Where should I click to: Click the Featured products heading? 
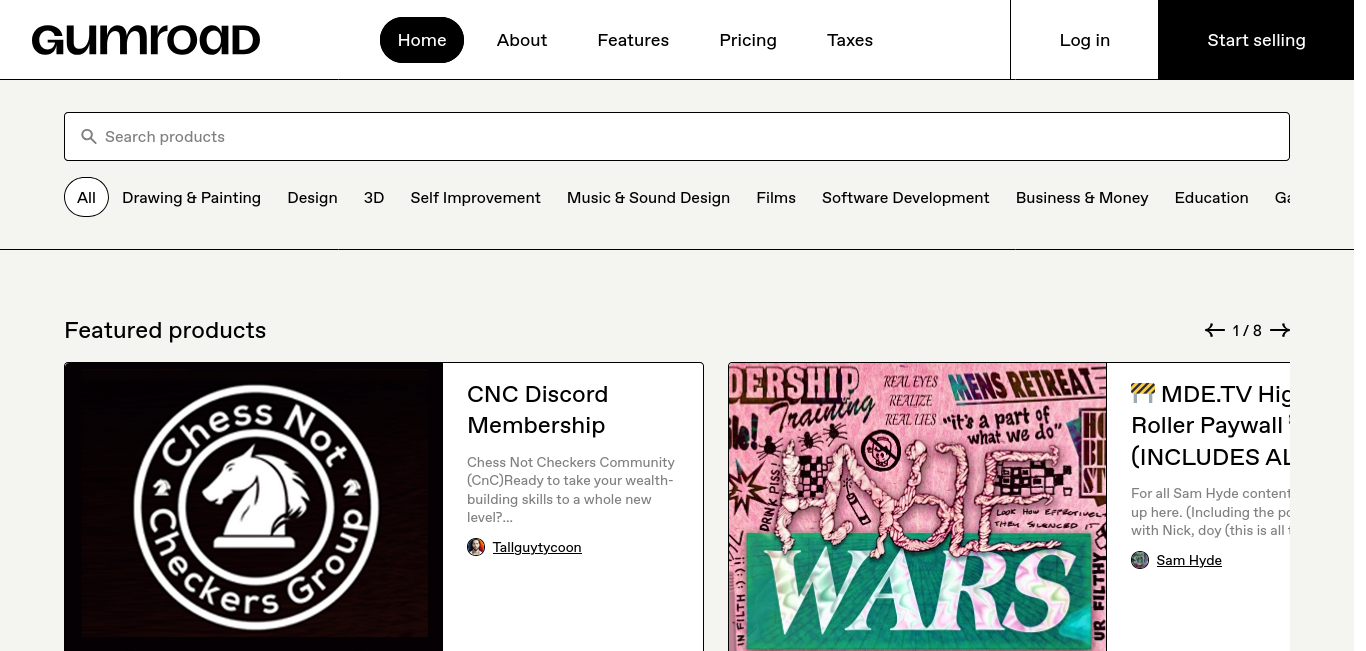[165, 331]
